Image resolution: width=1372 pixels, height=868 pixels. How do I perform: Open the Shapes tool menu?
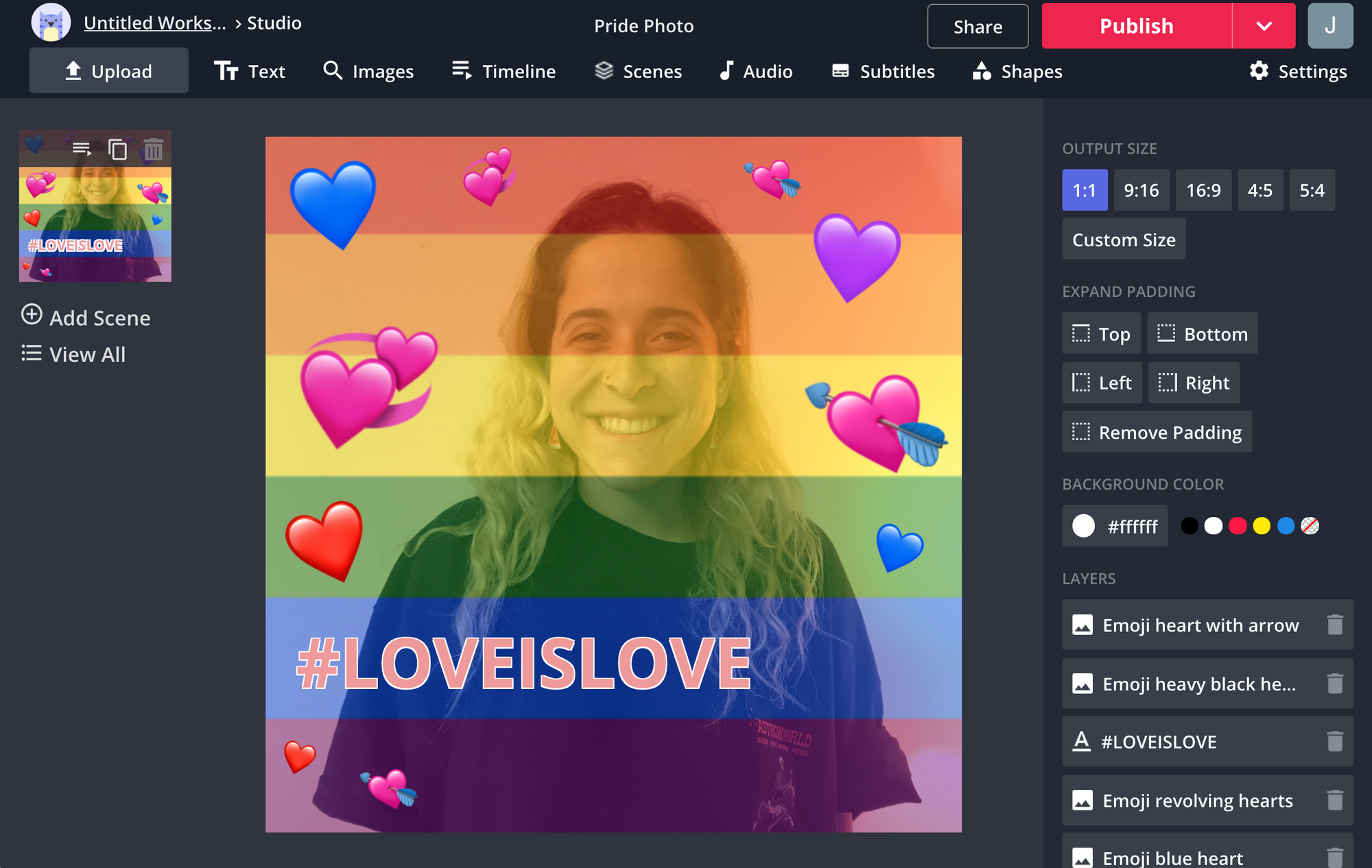click(x=1017, y=71)
